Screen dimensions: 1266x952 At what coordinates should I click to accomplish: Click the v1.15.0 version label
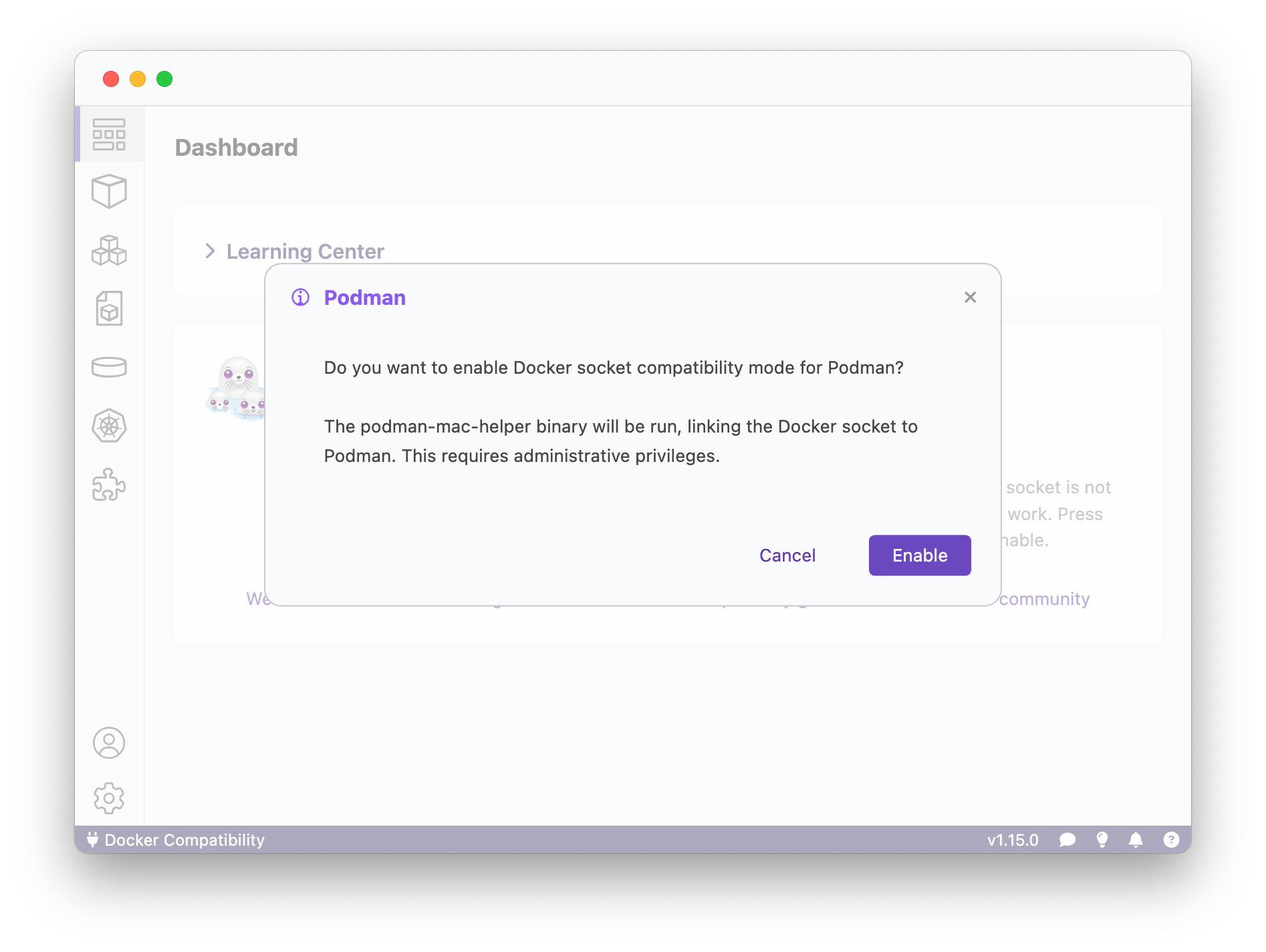(x=1013, y=840)
